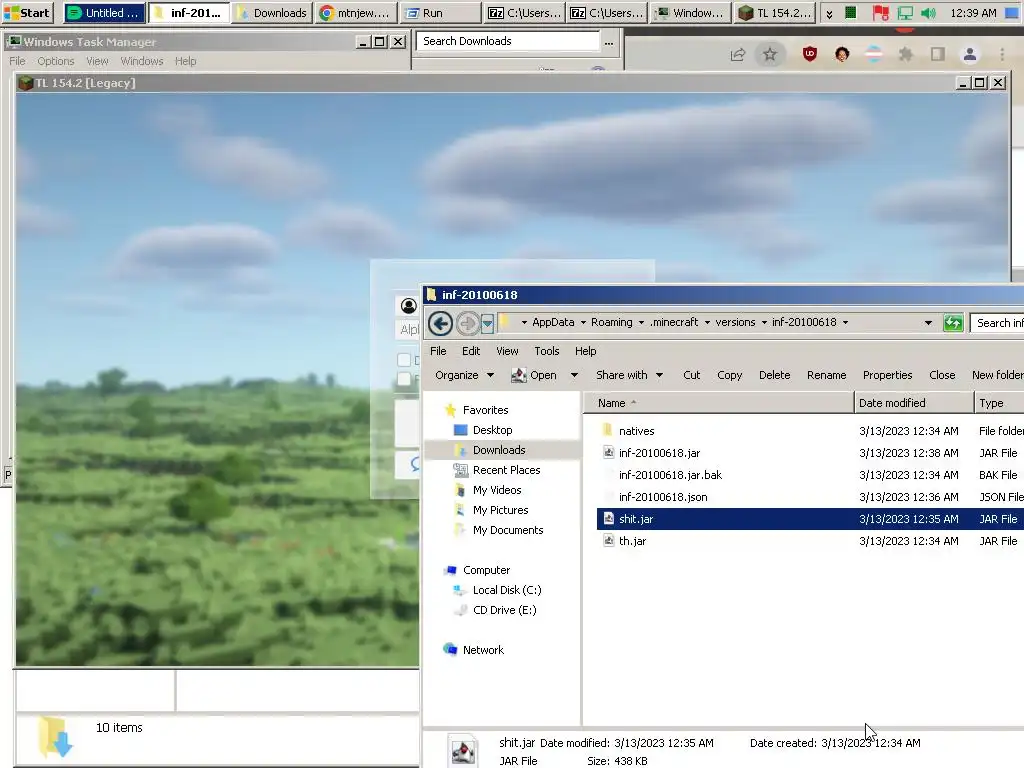
Task: Click the Start button on taskbar
Action: [x=27, y=13]
